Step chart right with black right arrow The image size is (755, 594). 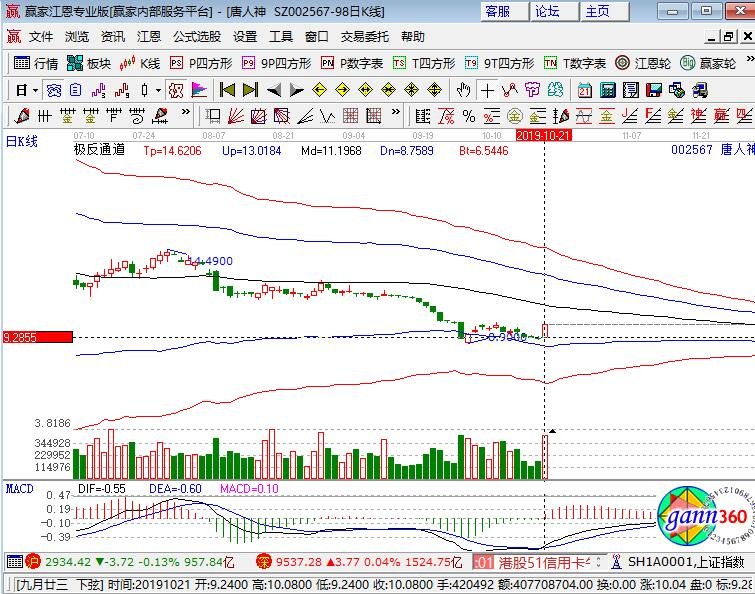(296, 90)
